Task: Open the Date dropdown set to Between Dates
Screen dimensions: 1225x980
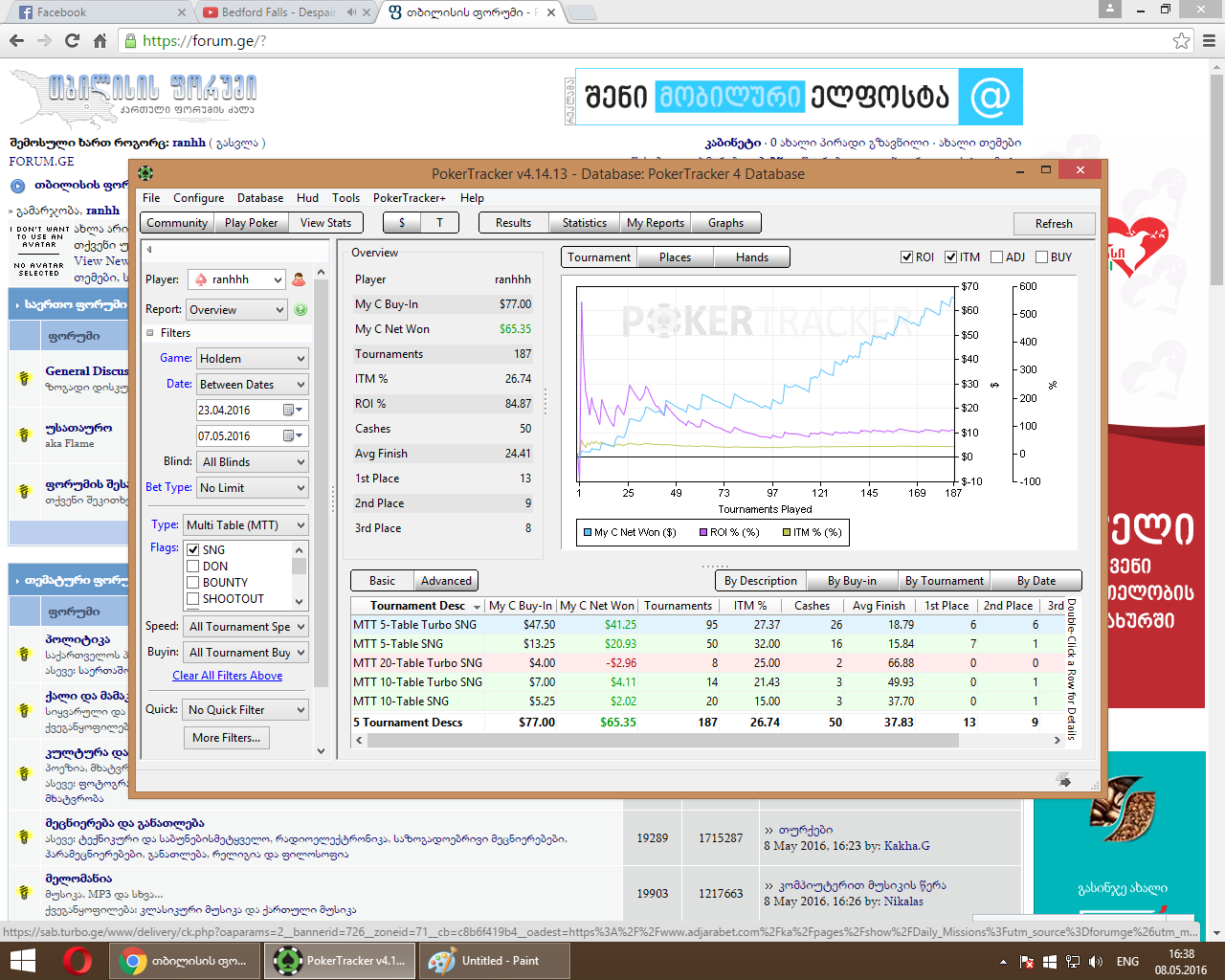Action: [253, 385]
